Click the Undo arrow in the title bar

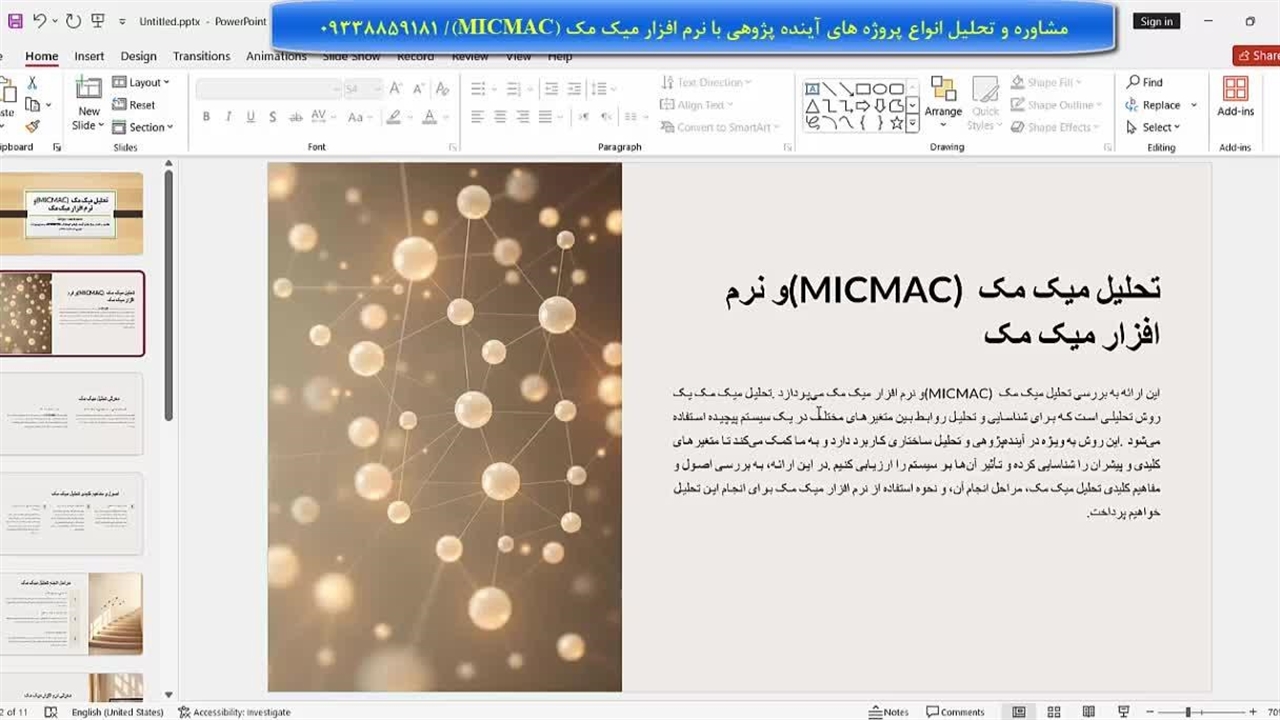pyautogui.click(x=40, y=21)
